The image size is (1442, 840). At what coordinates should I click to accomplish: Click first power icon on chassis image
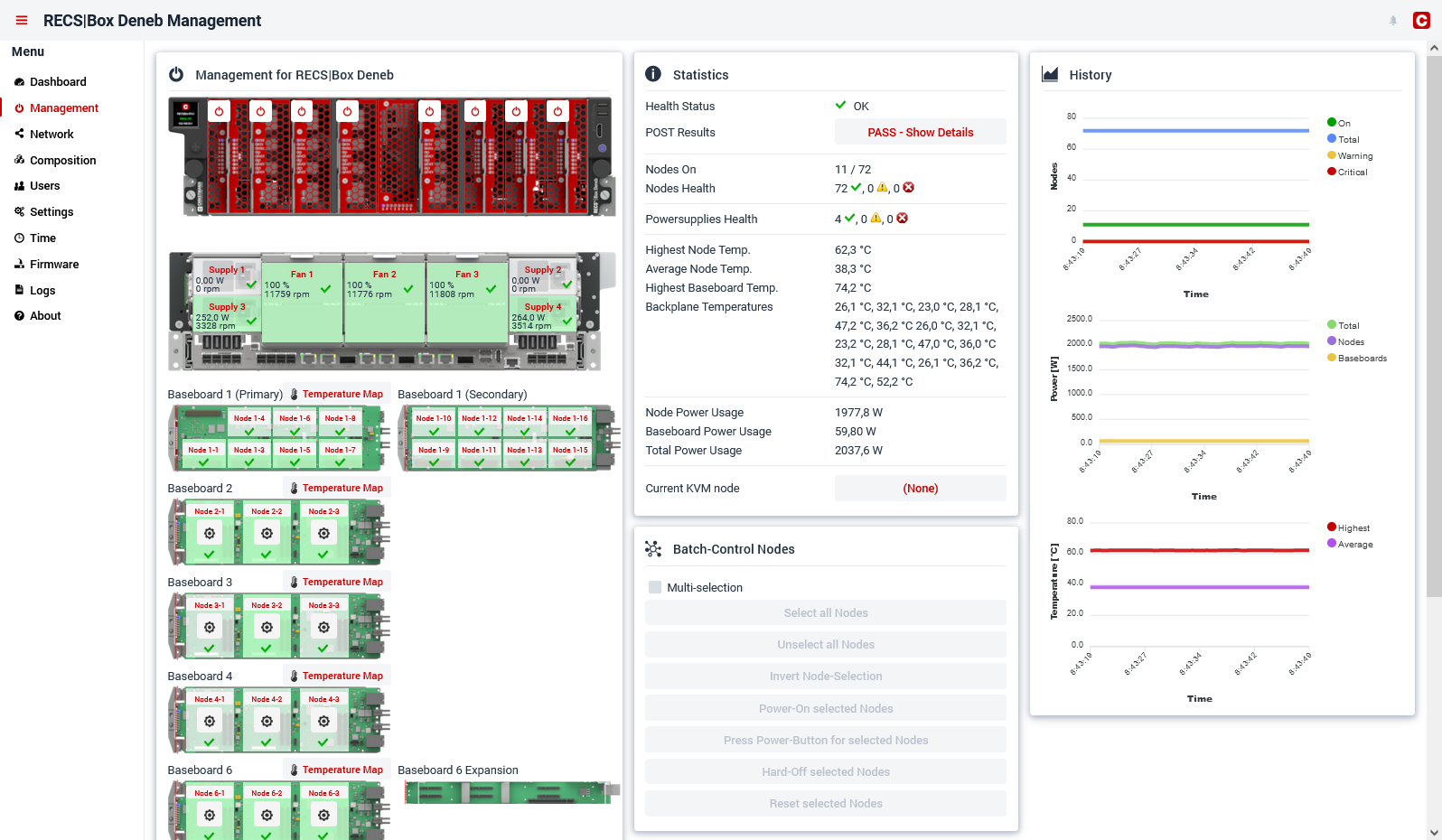(x=219, y=111)
